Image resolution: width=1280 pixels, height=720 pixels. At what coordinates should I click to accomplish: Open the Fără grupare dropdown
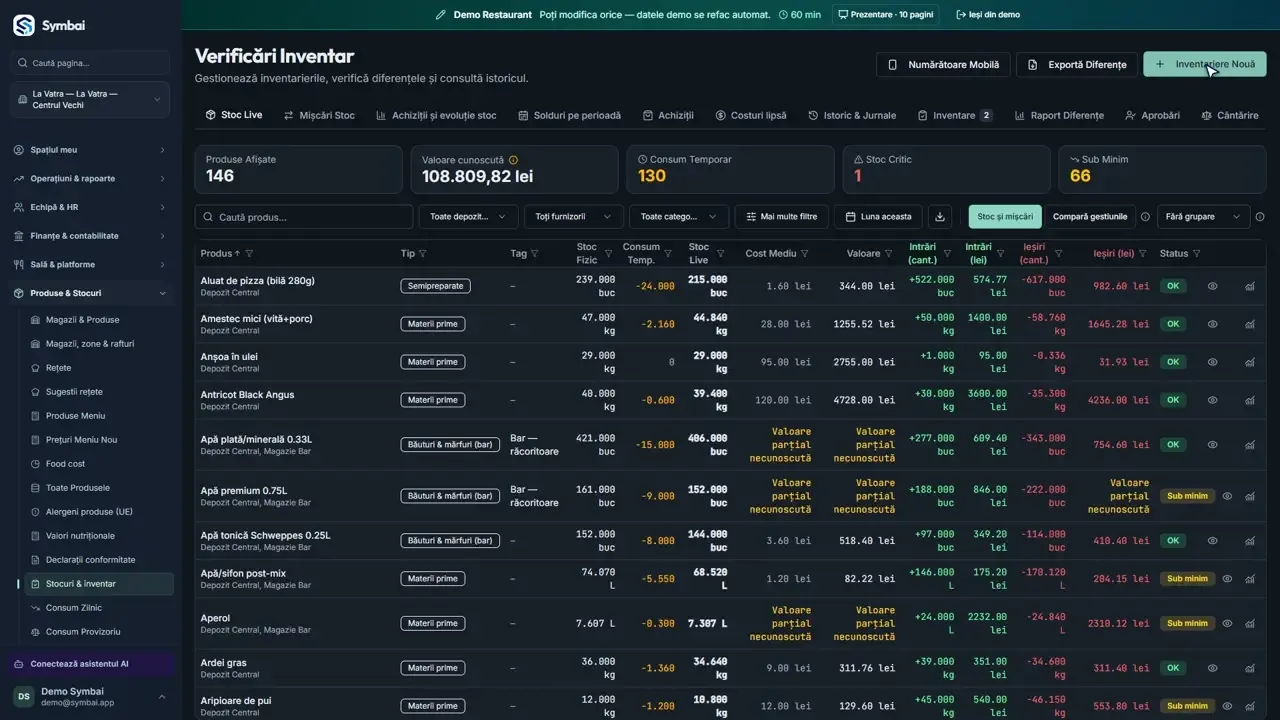pos(1203,217)
